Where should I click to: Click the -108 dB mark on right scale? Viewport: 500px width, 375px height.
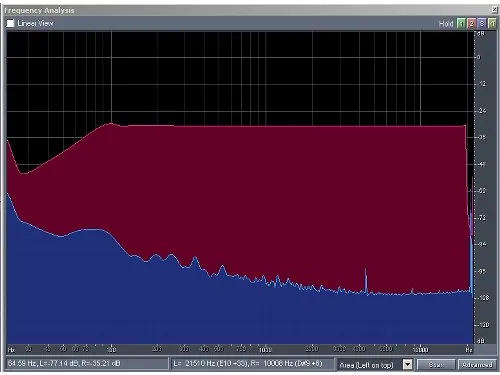(x=483, y=298)
